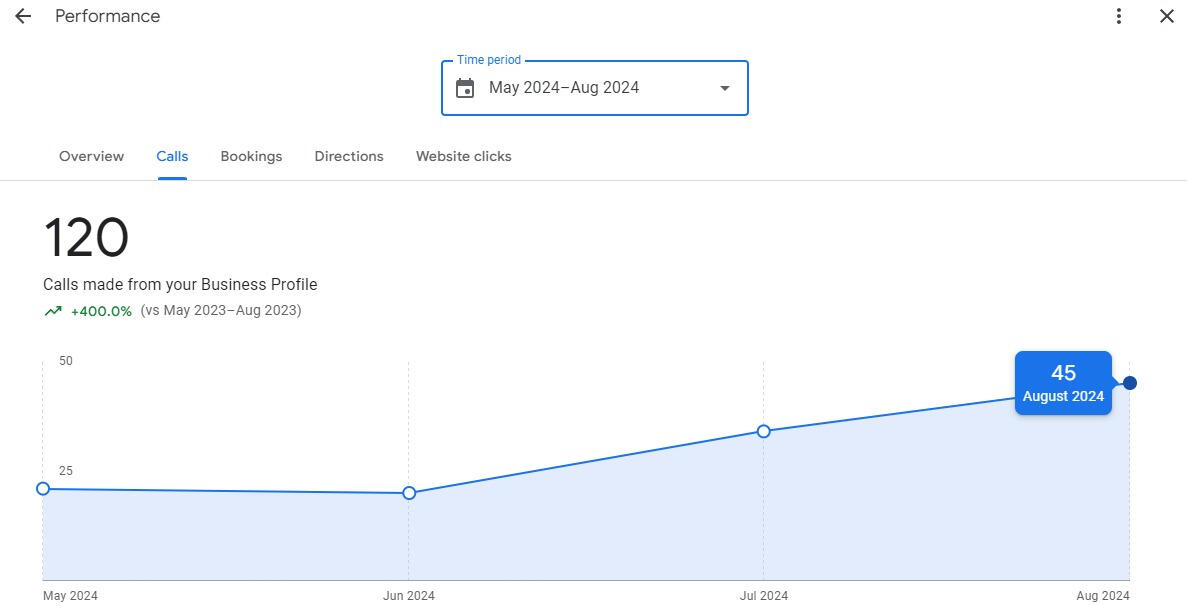
Task: Click the back arrow beside Performance
Action: pyautogui.click(x=23, y=16)
